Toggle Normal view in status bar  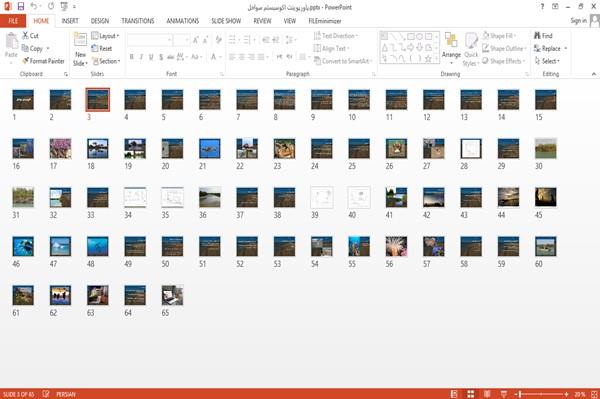(454, 394)
